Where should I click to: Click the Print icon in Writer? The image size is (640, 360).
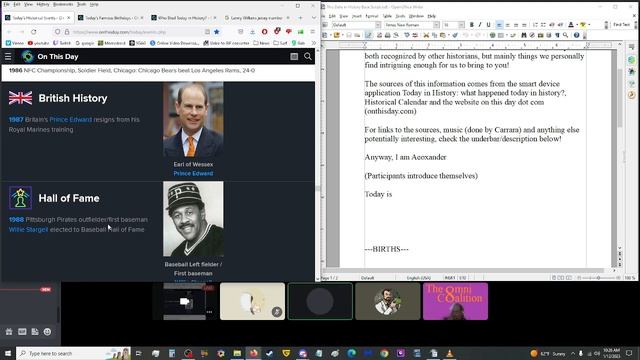coord(387,36)
